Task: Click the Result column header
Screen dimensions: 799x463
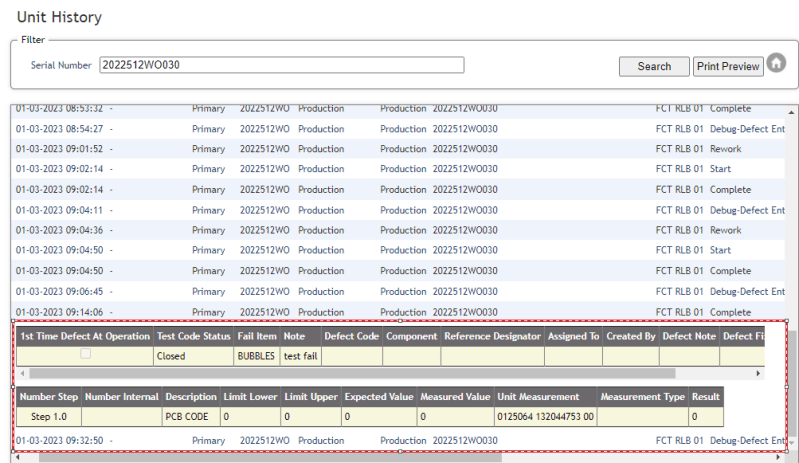Action: point(706,396)
